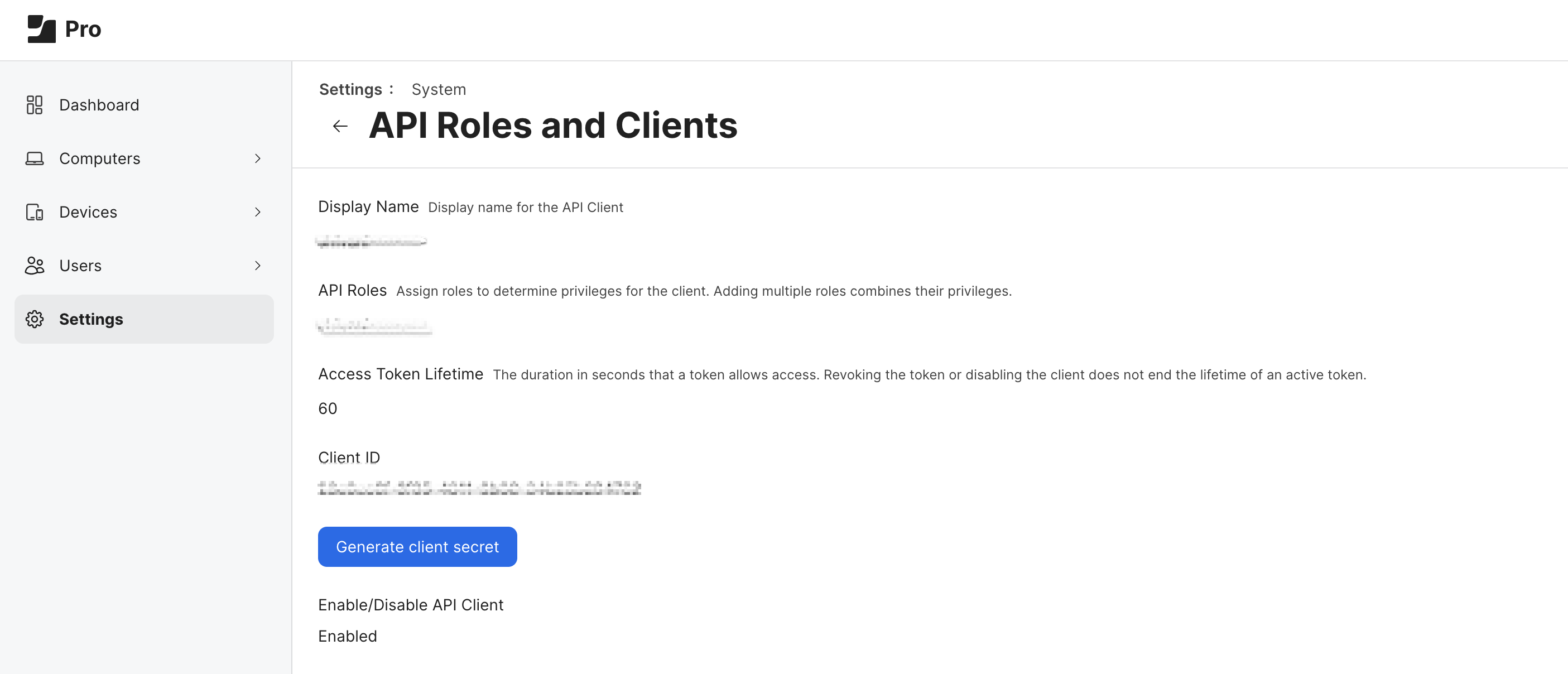
Task: Select Settings in the sidebar
Action: (91, 319)
